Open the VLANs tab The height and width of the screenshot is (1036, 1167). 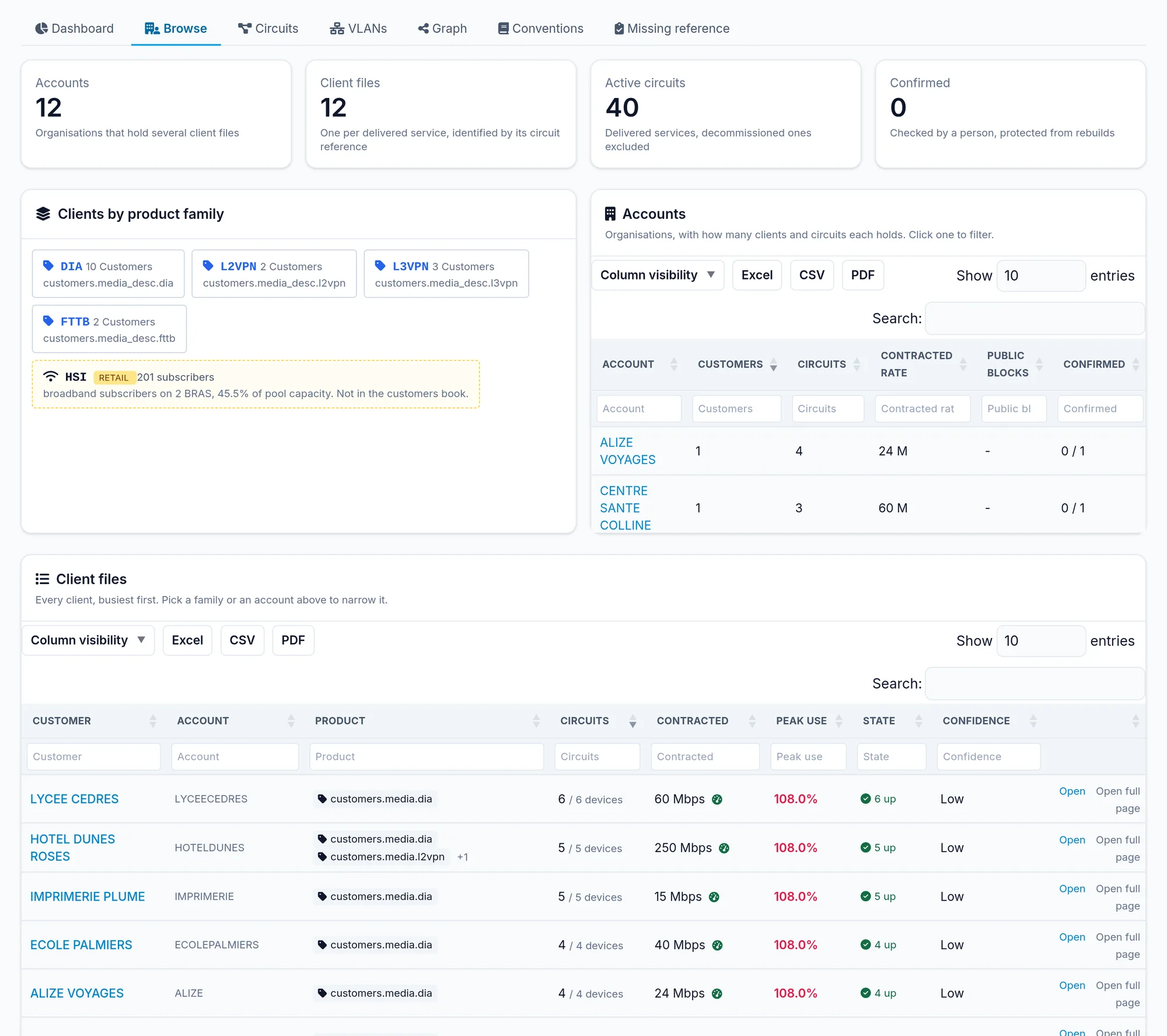[358, 29]
